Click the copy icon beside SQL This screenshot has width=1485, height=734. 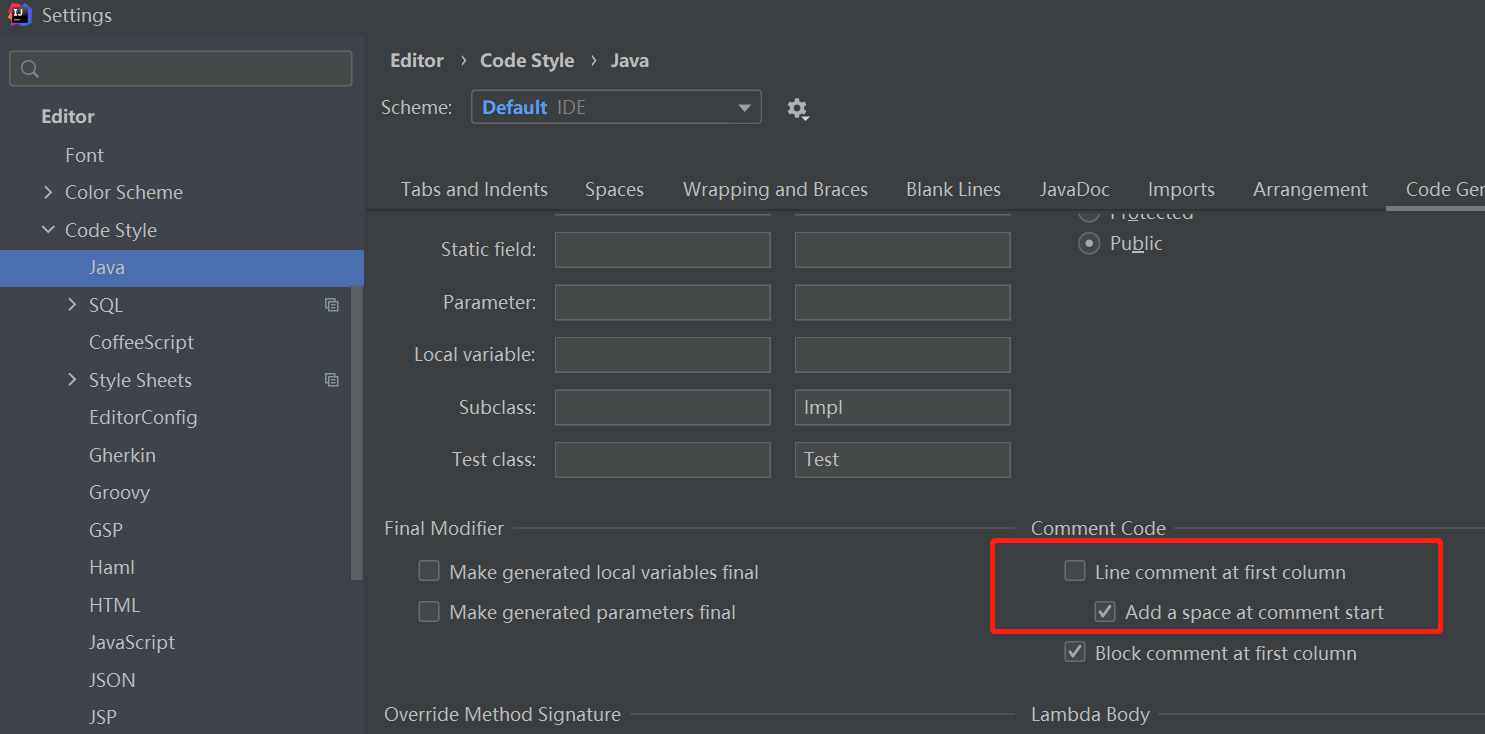[332, 305]
